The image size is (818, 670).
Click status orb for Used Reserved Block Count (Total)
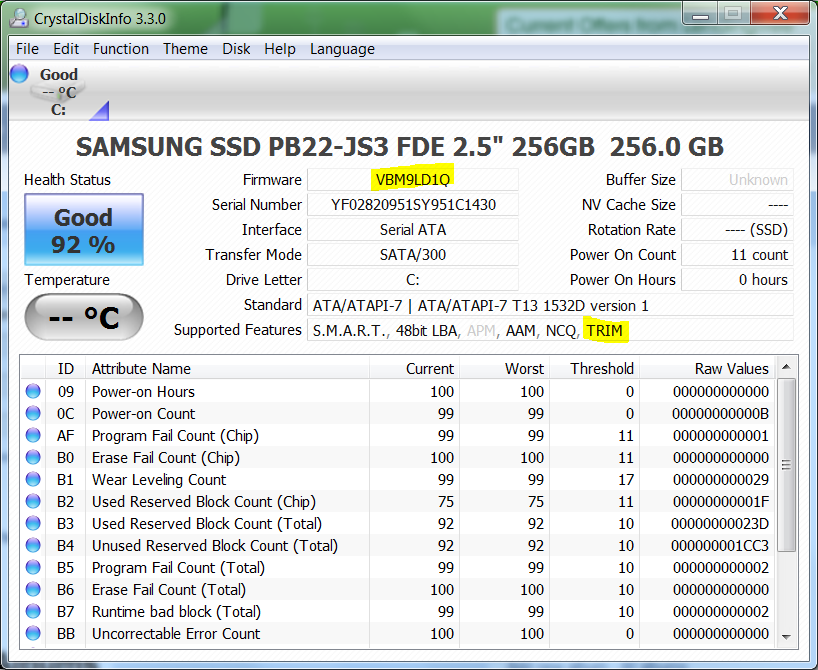click(33, 523)
